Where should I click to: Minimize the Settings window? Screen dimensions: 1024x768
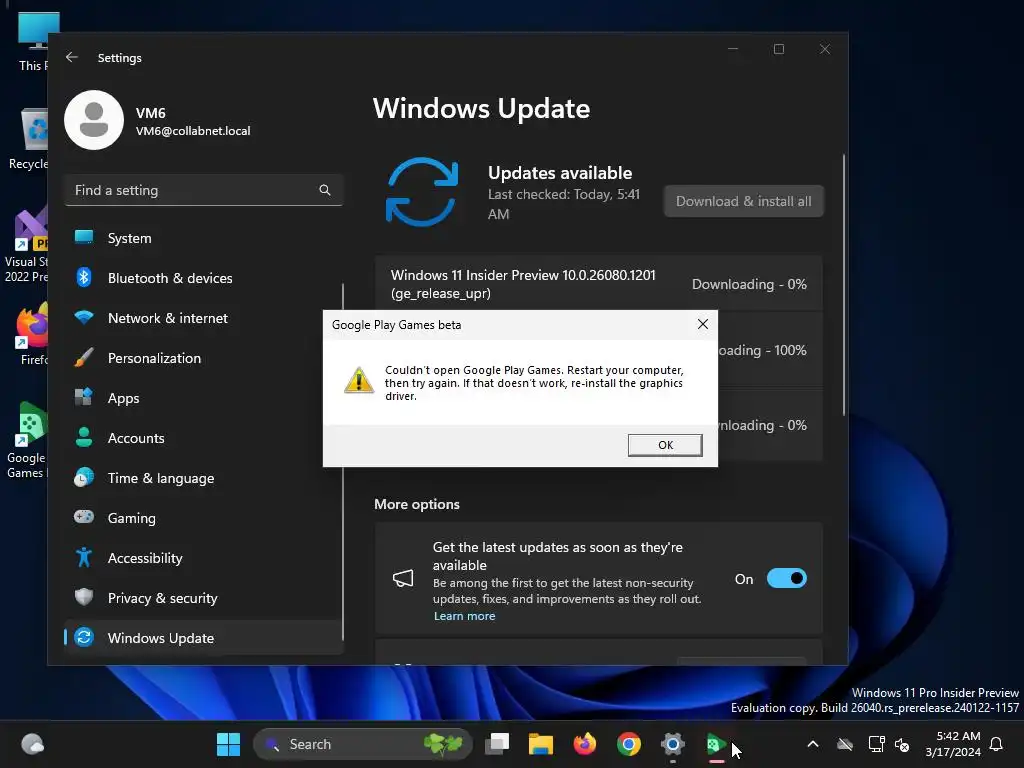pyautogui.click(x=733, y=49)
